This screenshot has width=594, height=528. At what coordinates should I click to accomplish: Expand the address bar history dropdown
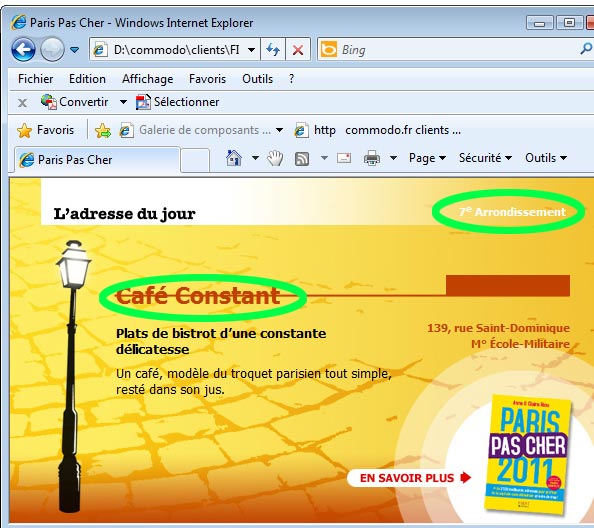(251, 50)
